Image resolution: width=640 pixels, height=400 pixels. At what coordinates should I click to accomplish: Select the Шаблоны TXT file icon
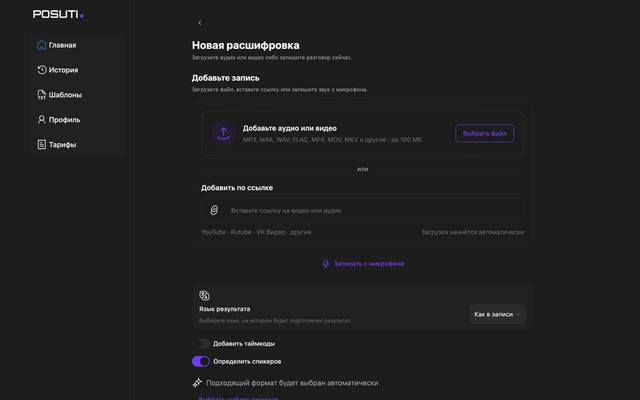(42, 95)
